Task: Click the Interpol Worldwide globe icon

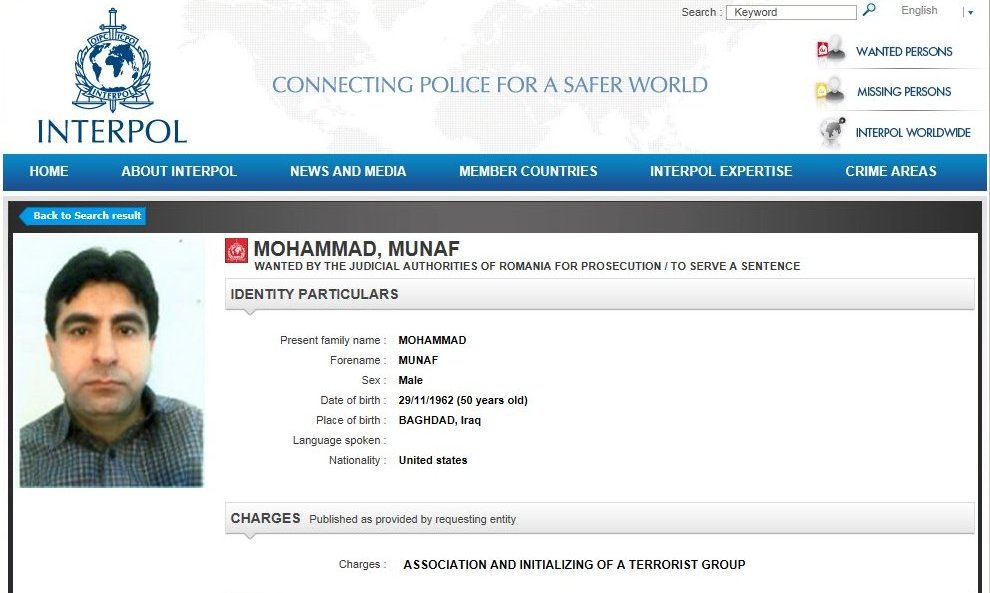Action: (832, 131)
